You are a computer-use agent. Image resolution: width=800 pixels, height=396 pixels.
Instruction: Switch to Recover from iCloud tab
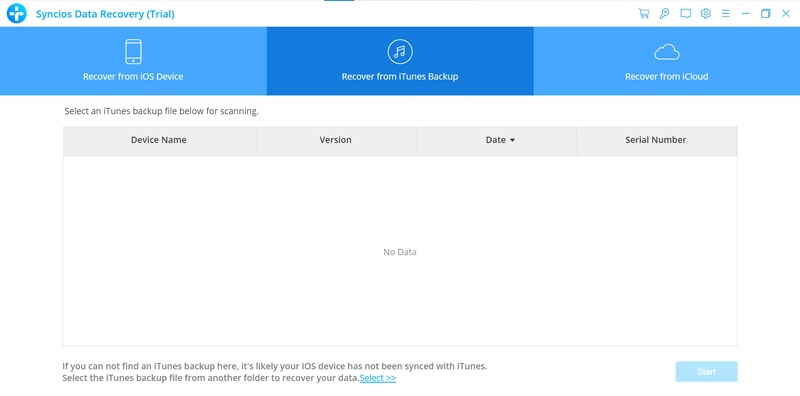click(x=667, y=61)
